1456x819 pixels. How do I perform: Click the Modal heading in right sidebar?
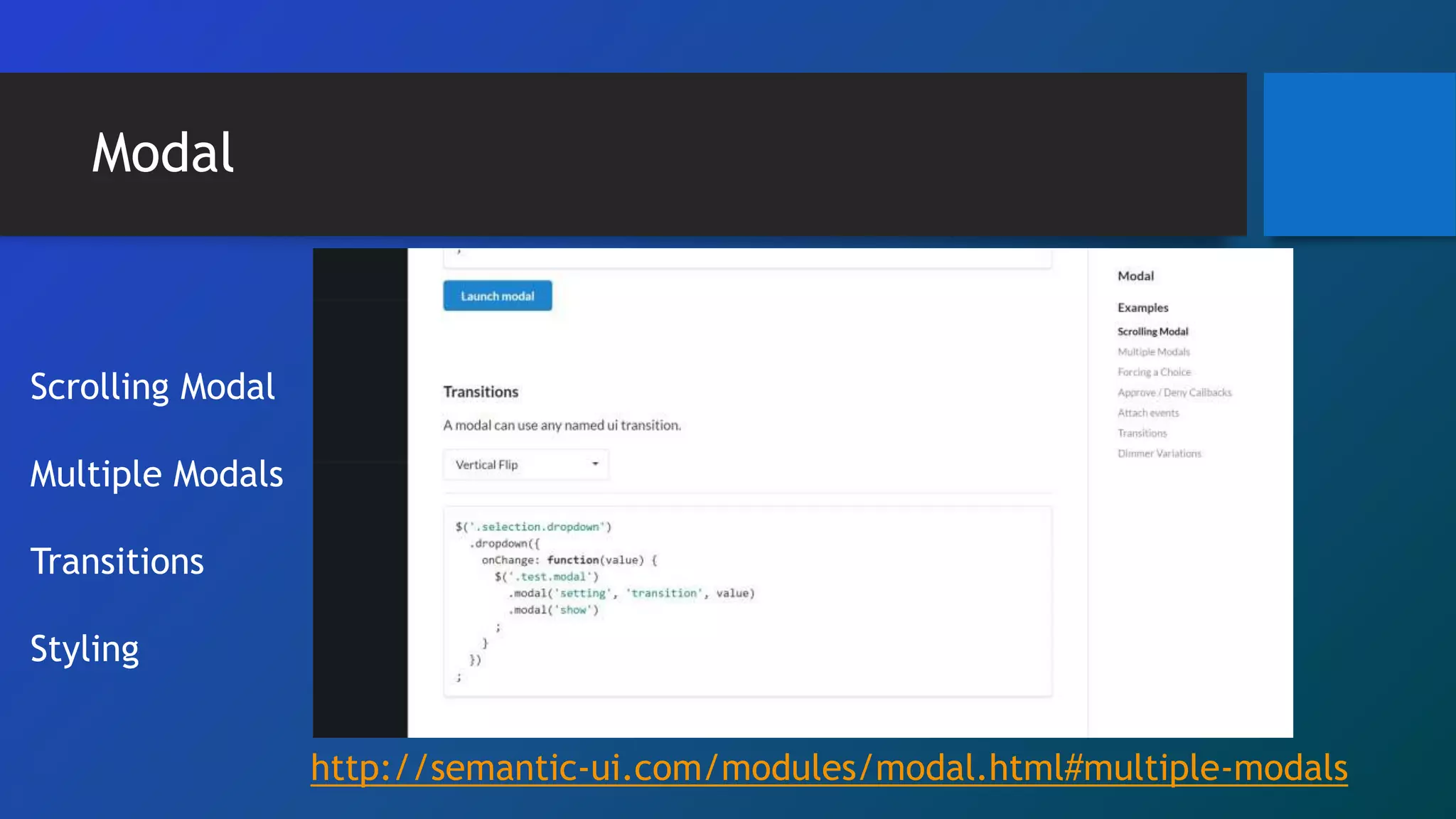[x=1135, y=276]
